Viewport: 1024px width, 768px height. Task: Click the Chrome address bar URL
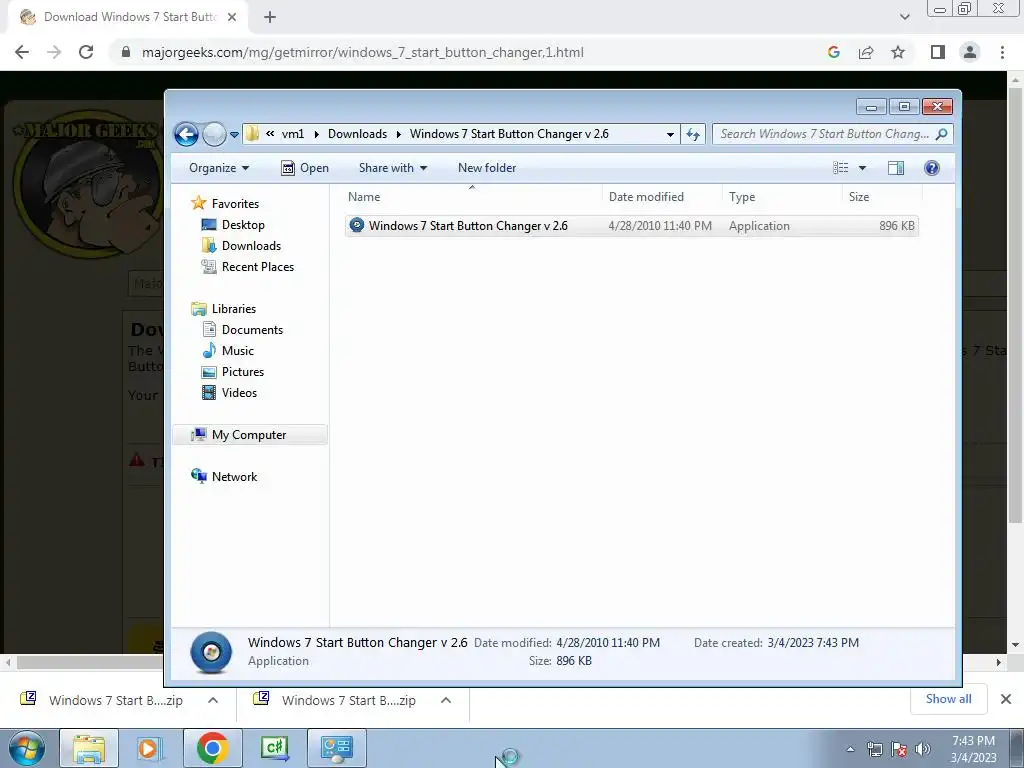[362, 52]
